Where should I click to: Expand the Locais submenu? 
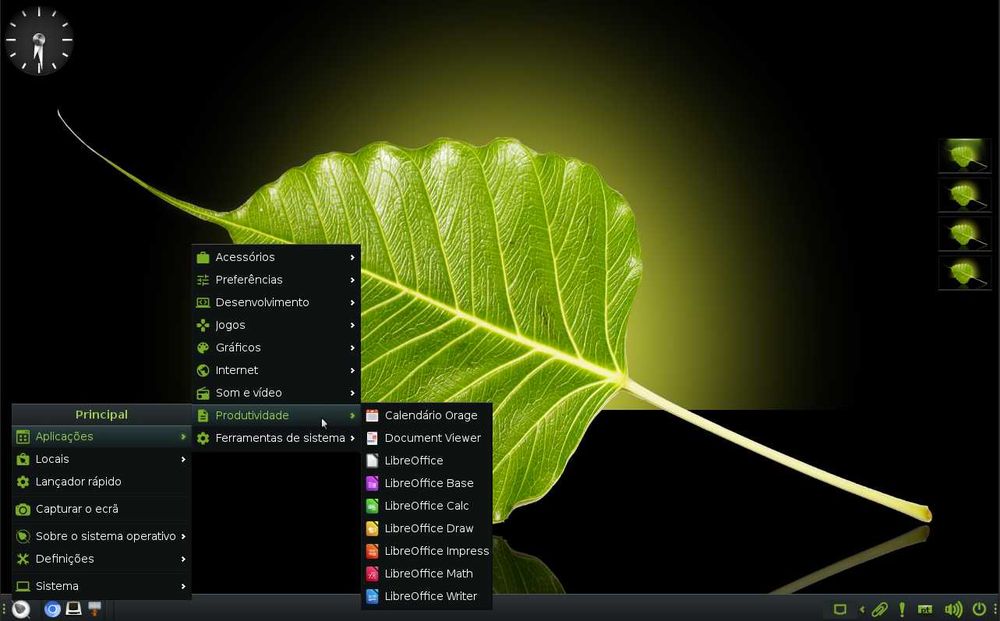101,459
